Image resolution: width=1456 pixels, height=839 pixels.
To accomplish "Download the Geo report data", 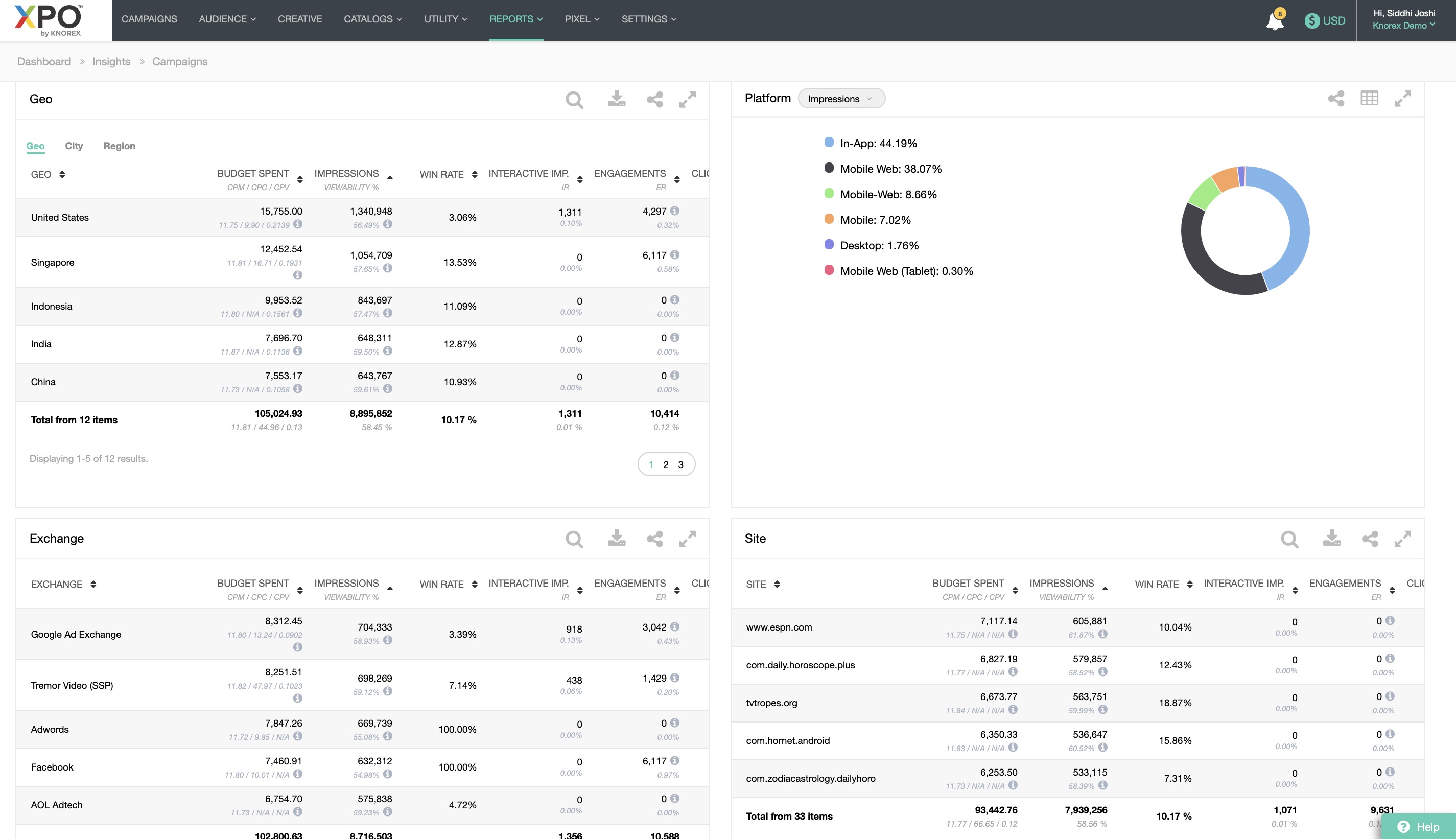I will tap(616, 99).
